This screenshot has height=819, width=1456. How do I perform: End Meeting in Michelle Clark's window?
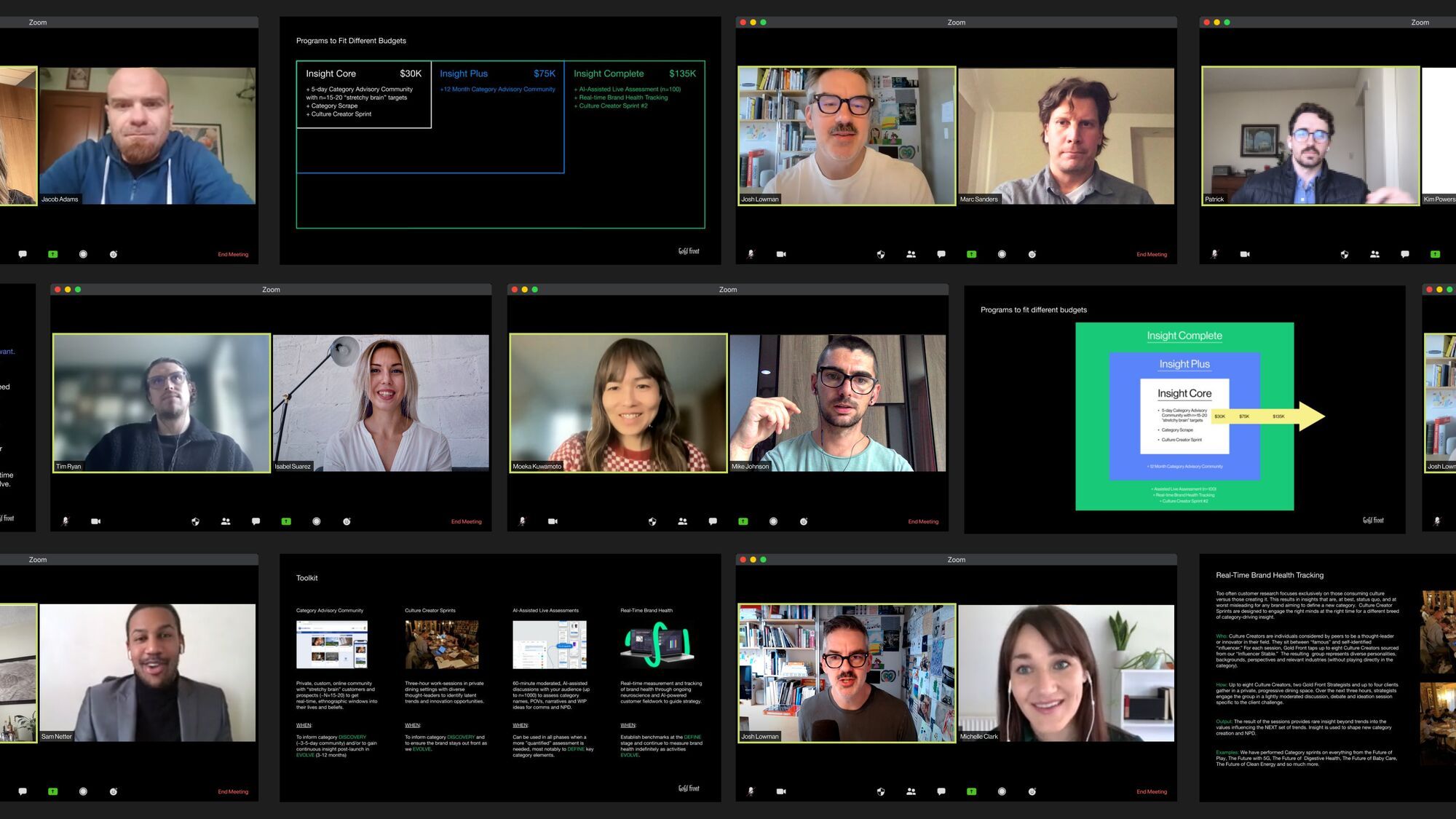click(x=1151, y=791)
